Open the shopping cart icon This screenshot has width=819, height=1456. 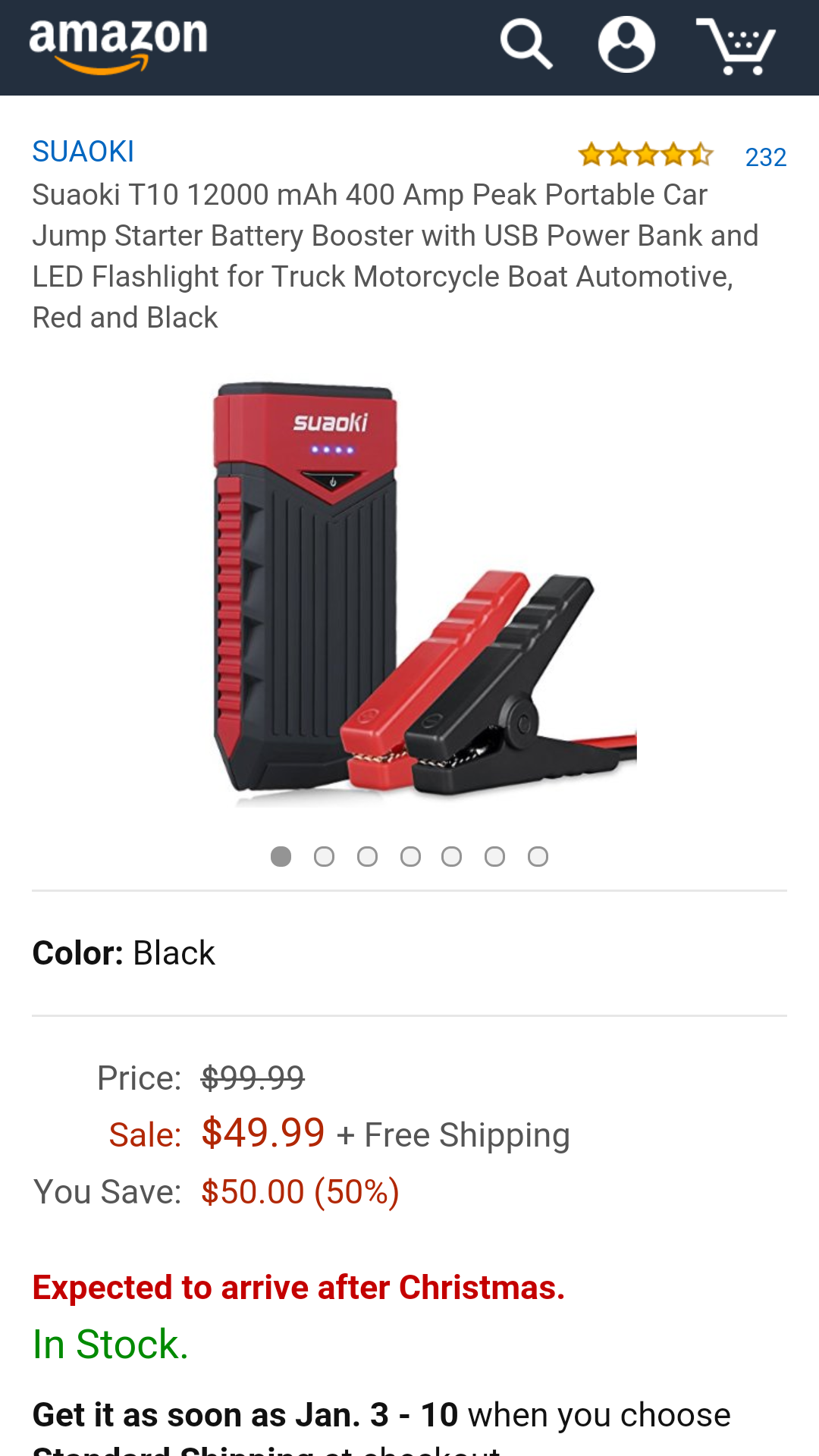click(x=736, y=46)
